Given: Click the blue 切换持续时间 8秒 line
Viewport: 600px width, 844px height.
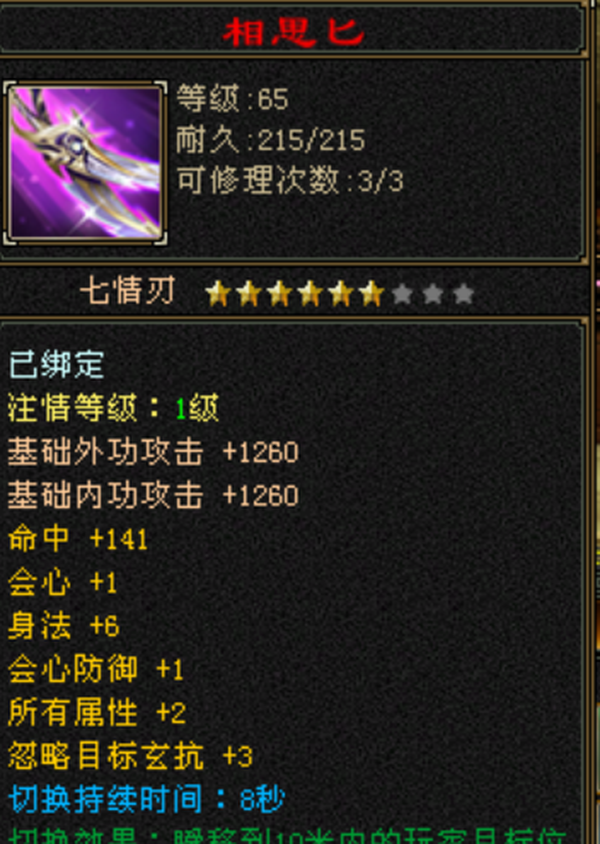Looking at the screenshot, I should pyautogui.click(x=146, y=799).
